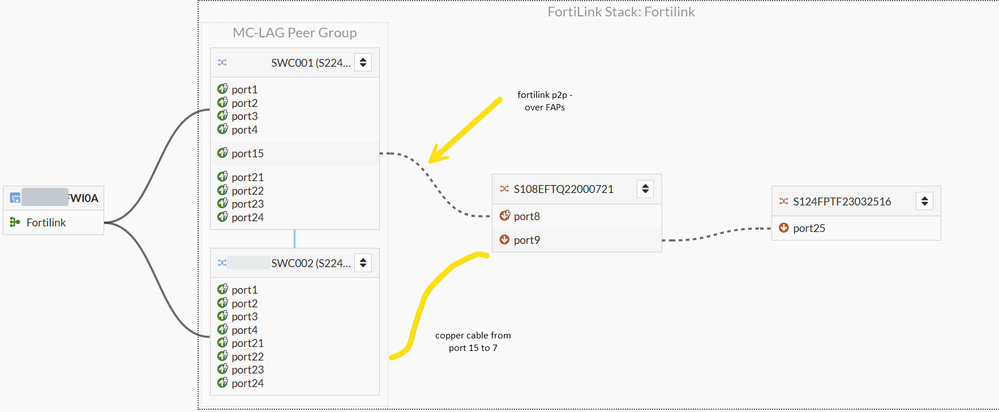Click the S108EFTQ22000721 switch icon
999x412 pixels.
pyautogui.click(x=504, y=188)
